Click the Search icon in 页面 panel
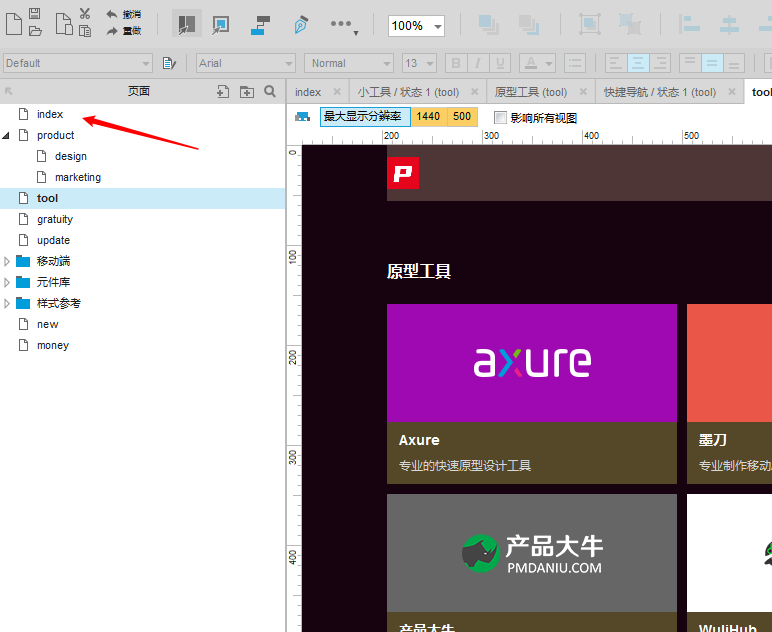The height and width of the screenshot is (632, 772). 270,91
